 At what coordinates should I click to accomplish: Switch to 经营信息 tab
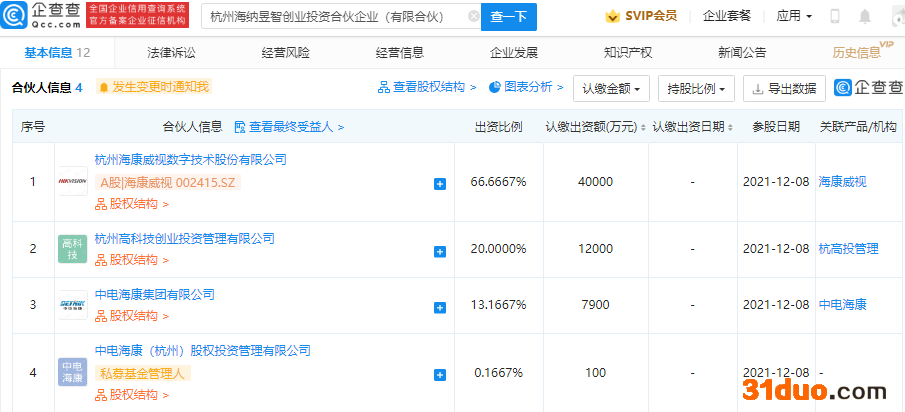[x=400, y=53]
